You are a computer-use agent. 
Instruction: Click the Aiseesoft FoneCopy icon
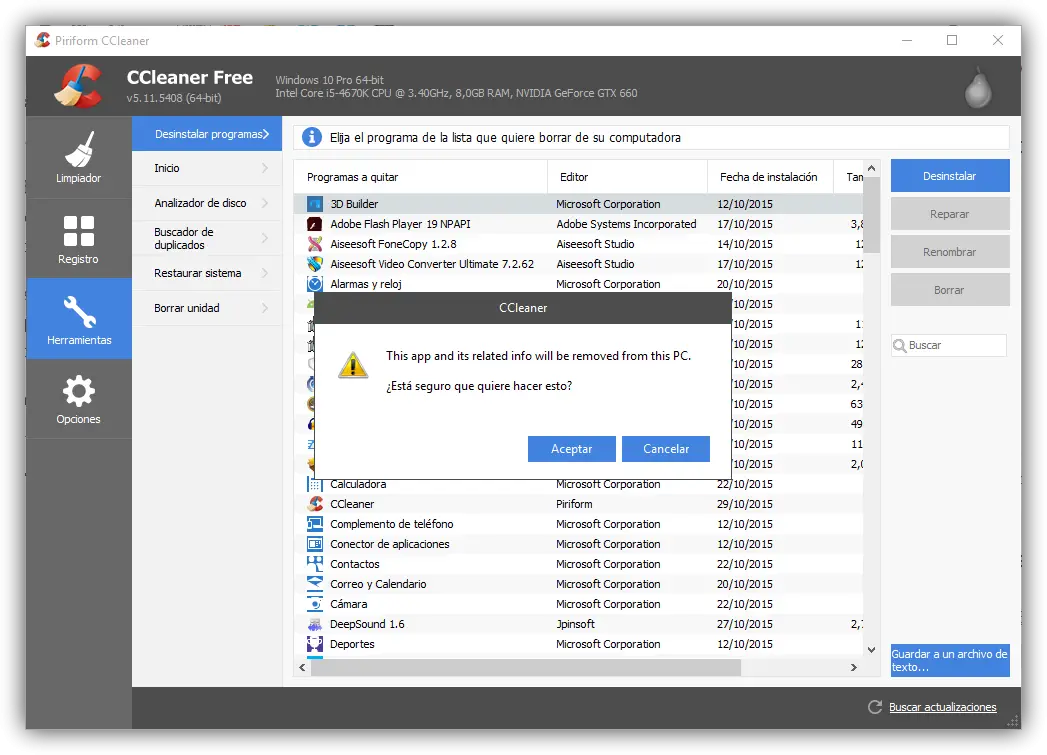tap(315, 244)
